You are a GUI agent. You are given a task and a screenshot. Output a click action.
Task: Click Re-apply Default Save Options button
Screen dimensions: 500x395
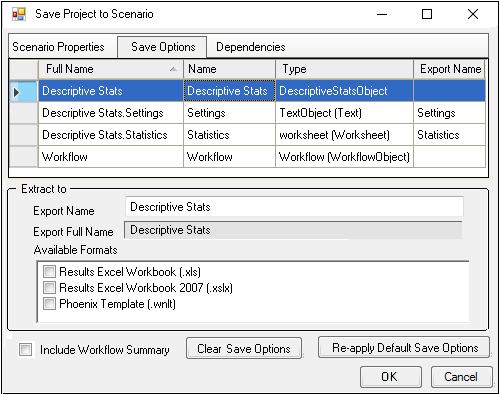404,348
